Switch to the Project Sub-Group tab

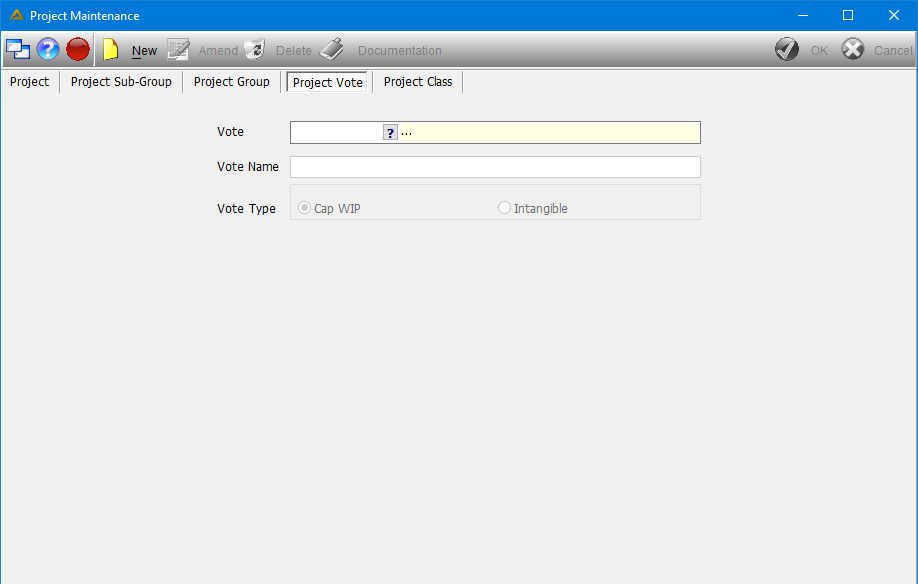(x=121, y=82)
